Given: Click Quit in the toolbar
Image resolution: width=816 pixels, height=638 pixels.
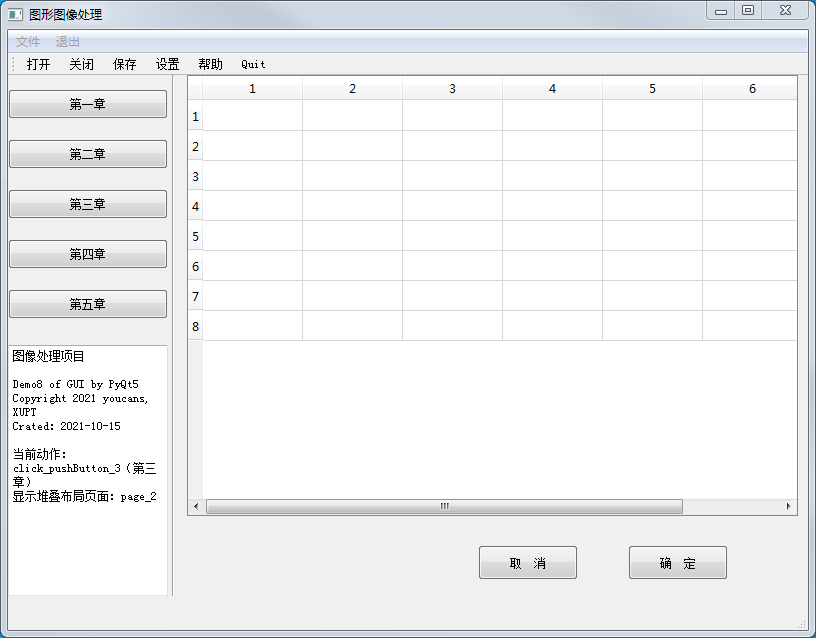Looking at the screenshot, I should pyautogui.click(x=253, y=64).
